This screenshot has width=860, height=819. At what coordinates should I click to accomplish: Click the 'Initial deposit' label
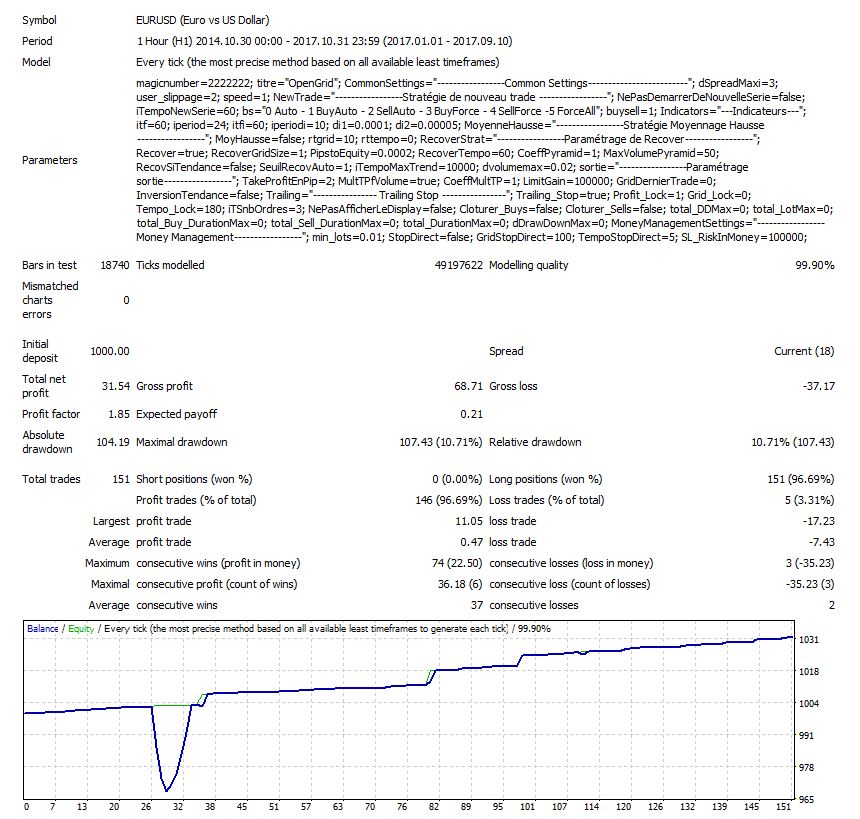click(39, 351)
